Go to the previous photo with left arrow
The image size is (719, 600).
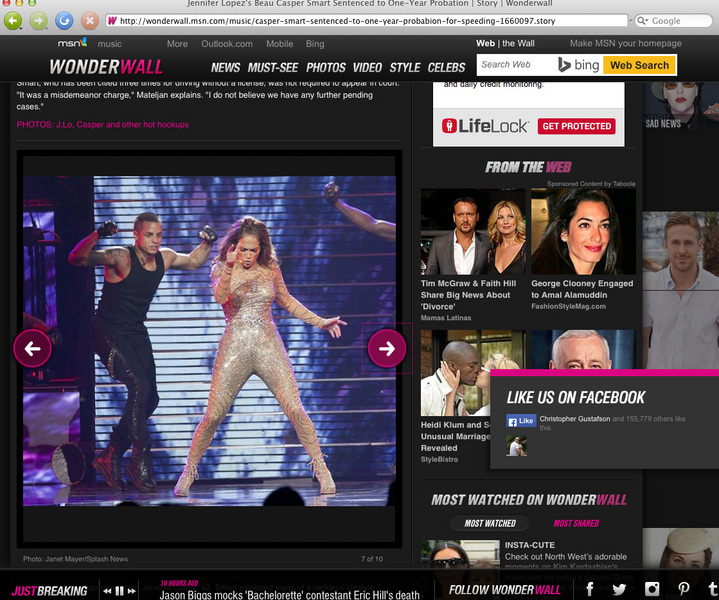pyautogui.click(x=32, y=348)
